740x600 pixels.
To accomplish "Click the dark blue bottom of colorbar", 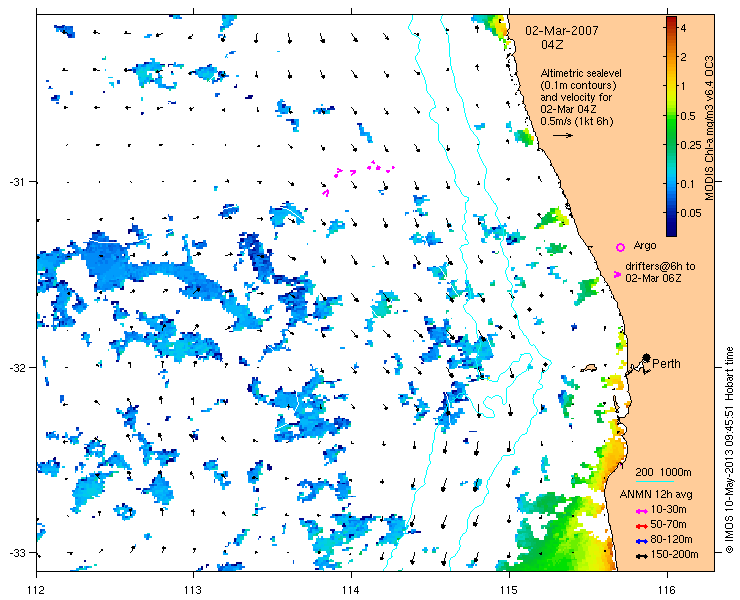I will click(x=671, y=230).
